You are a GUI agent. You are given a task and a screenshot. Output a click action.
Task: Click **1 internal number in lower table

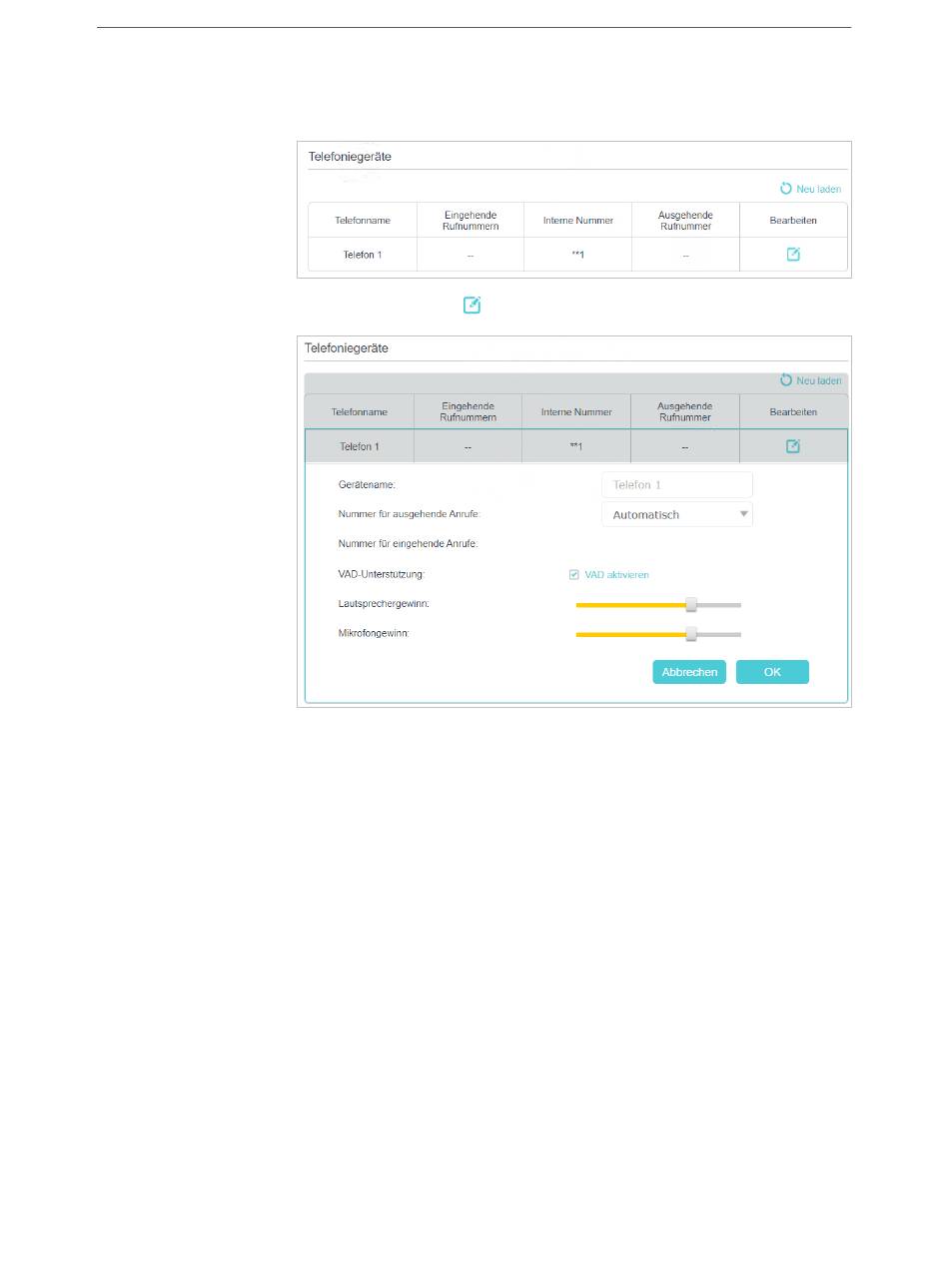[x=576, y=446]
